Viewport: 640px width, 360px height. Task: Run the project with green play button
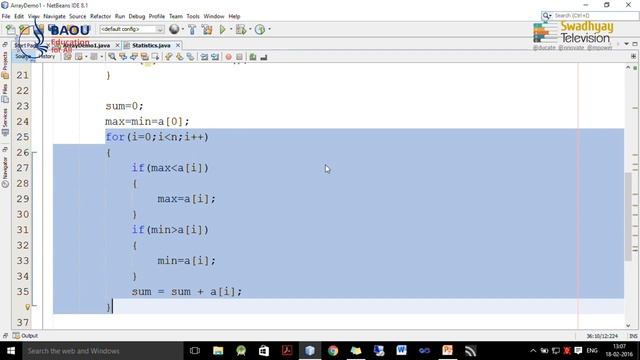223,29
